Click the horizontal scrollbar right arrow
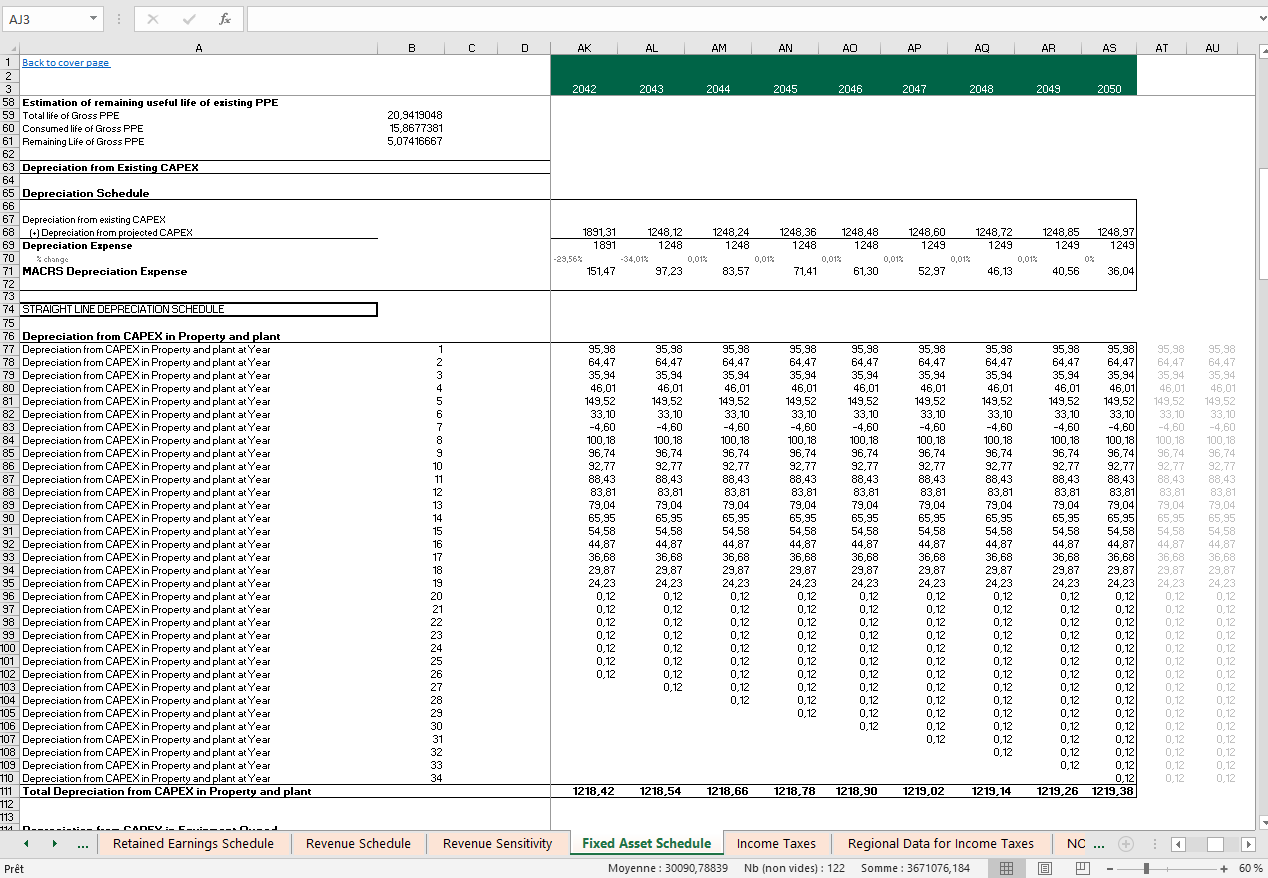The width and height of the screenshot is (1268, 878). point(1247,844)
